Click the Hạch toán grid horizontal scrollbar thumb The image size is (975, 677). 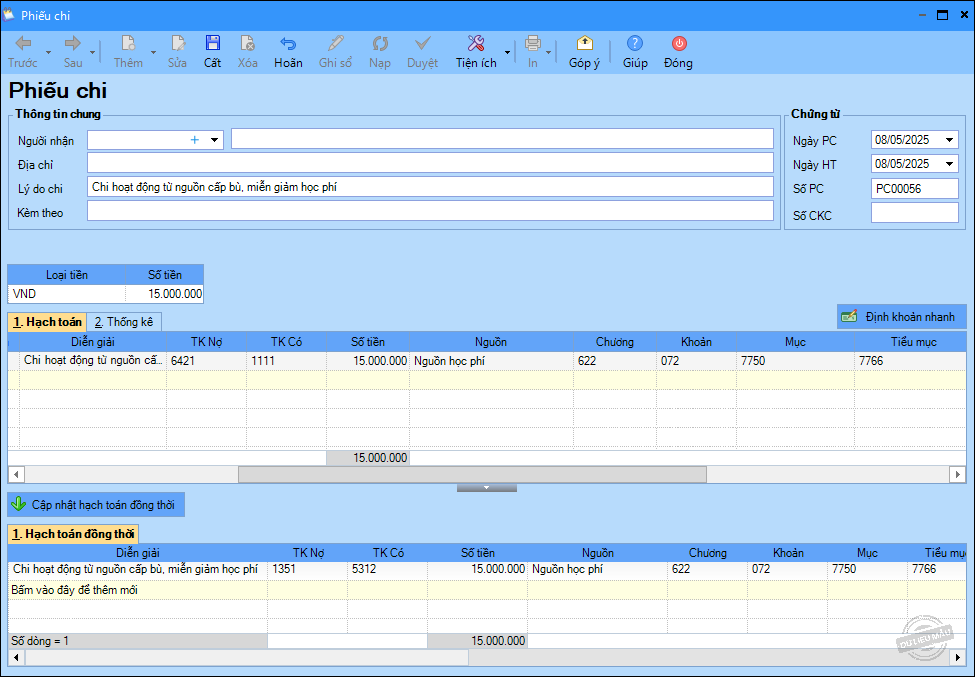[x=473, y=475]
